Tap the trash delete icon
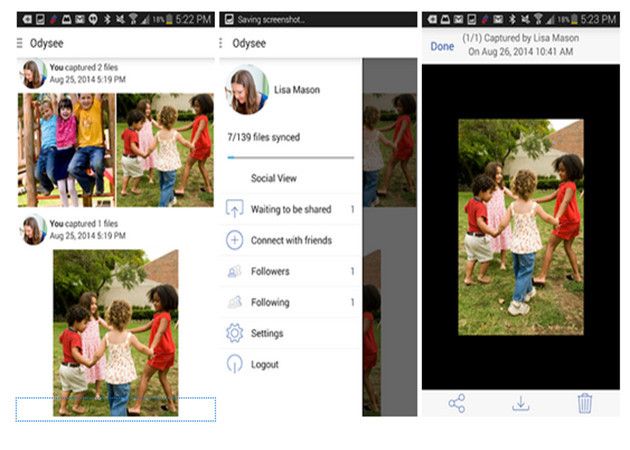 point(585,403)
